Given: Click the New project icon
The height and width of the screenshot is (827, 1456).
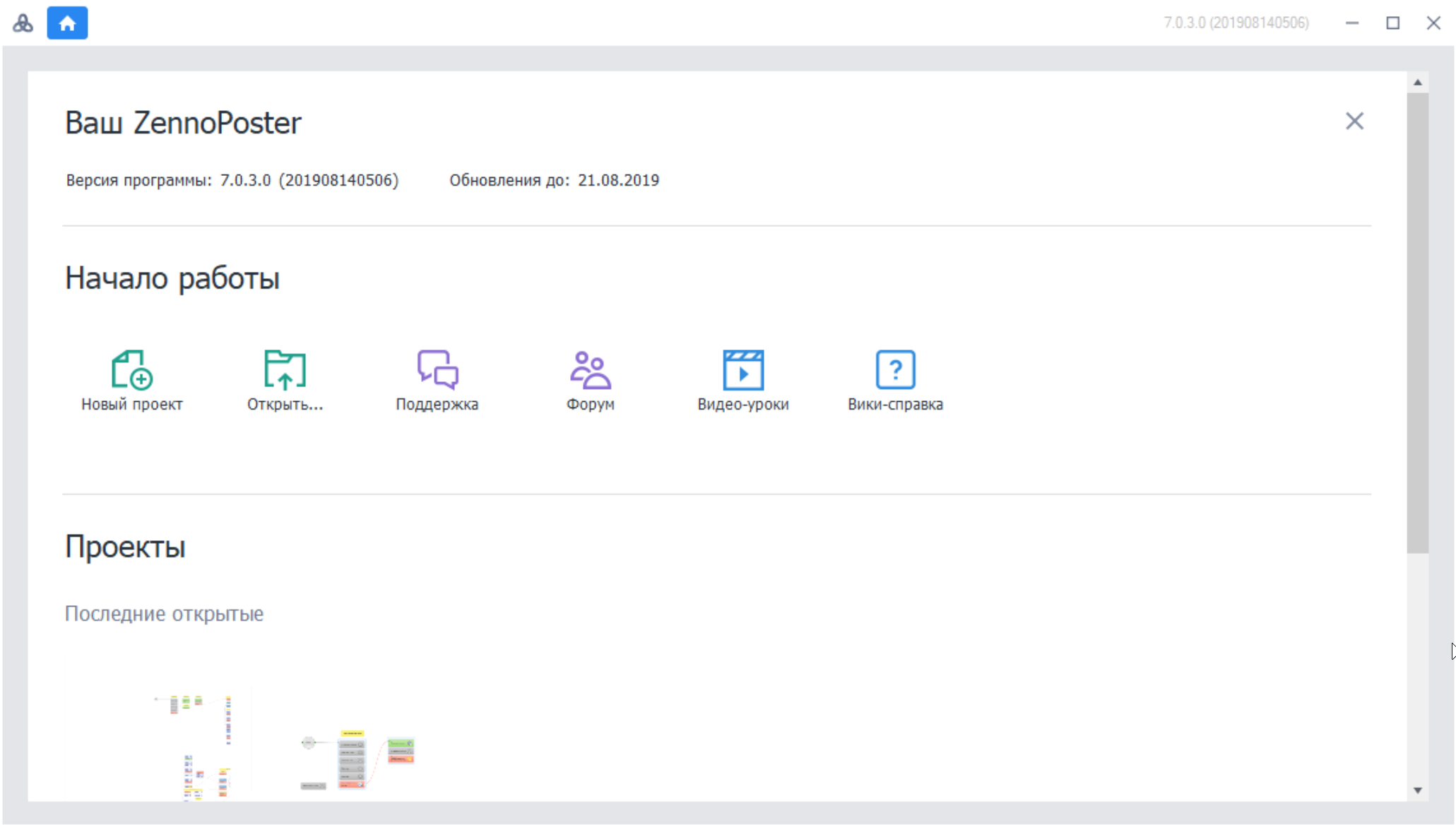Looking at the screenshot, I should [132, 369].
